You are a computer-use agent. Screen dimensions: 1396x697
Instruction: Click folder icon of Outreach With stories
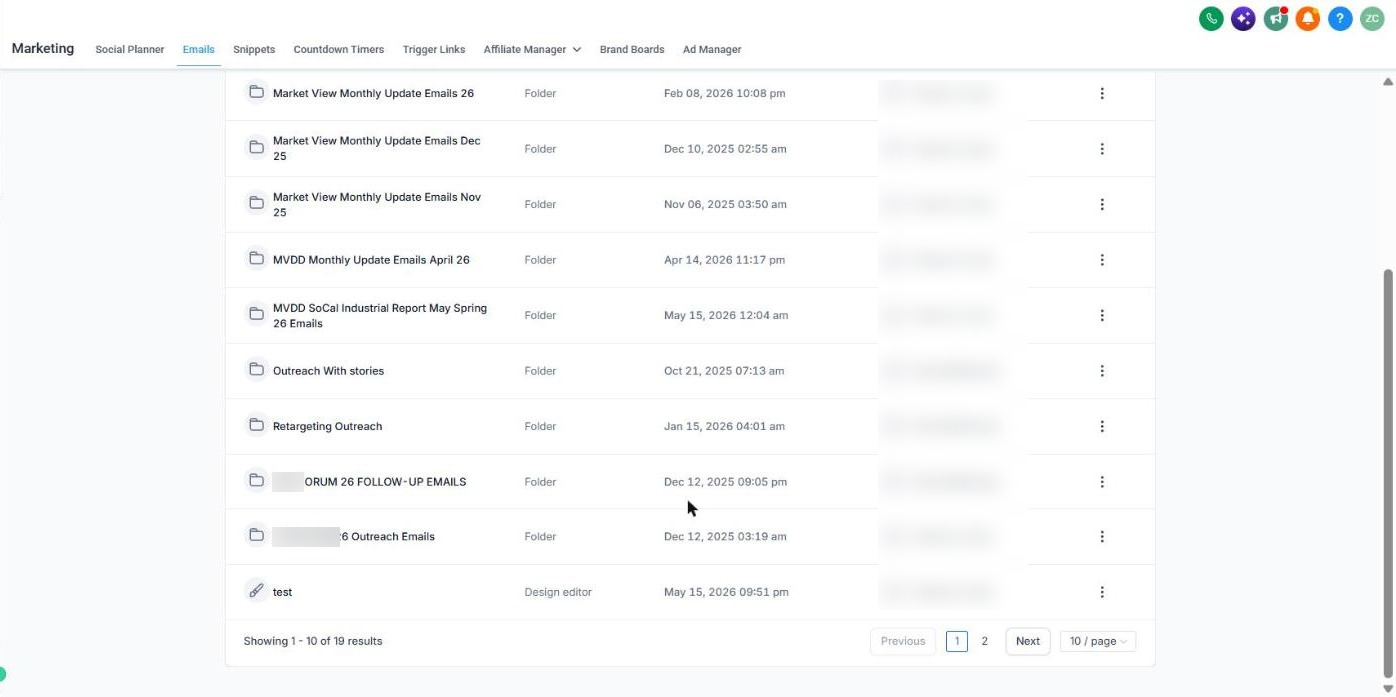pyautogui.click(x=256, y=369)
